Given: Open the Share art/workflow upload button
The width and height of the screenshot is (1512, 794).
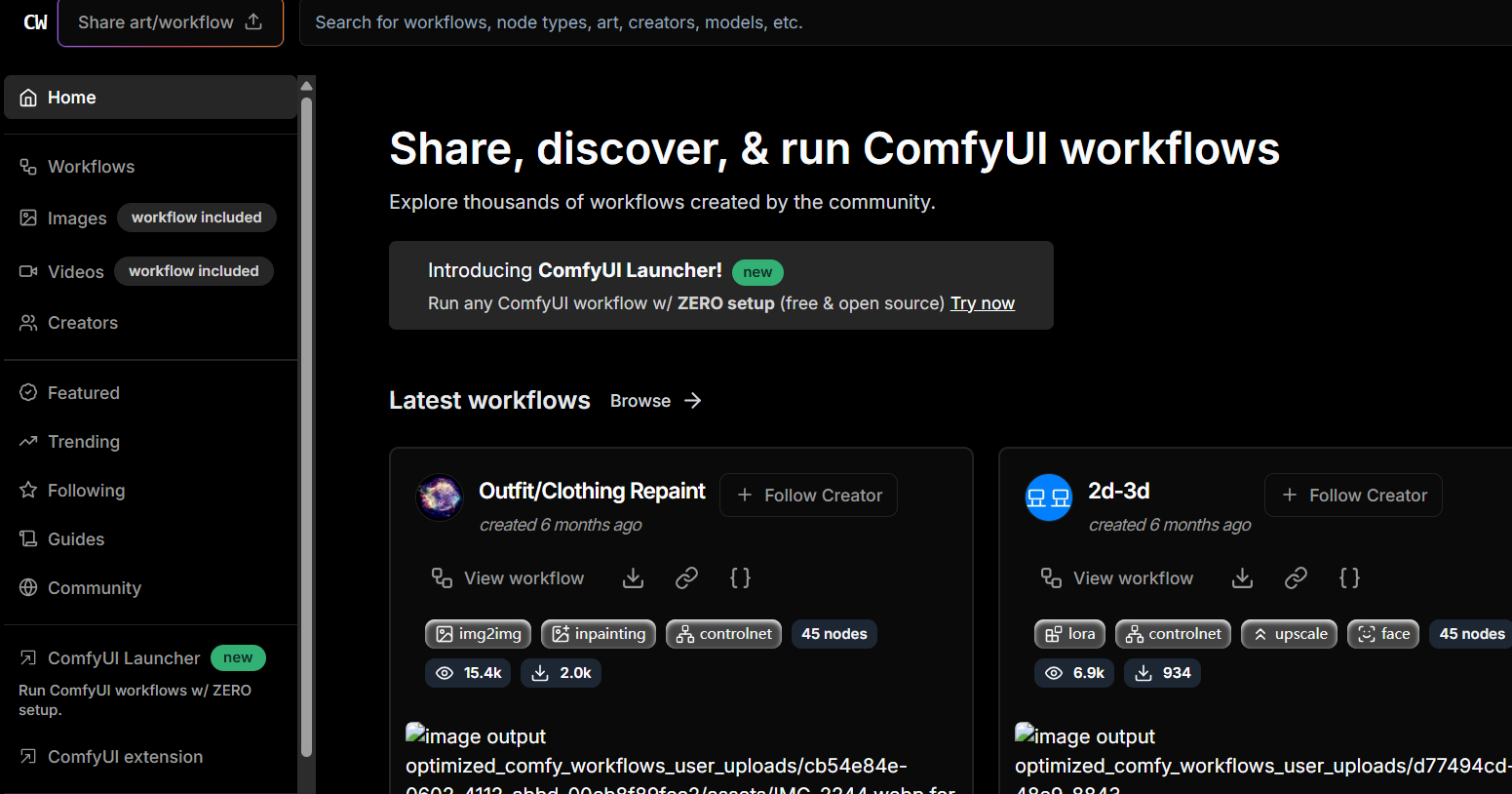Looking at the screenshot, I should (x=171, y=22).
